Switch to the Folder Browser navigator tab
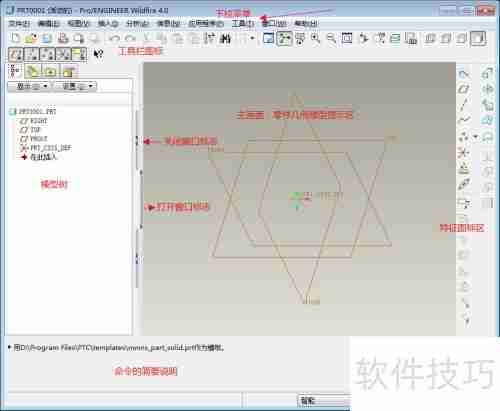 33,71
